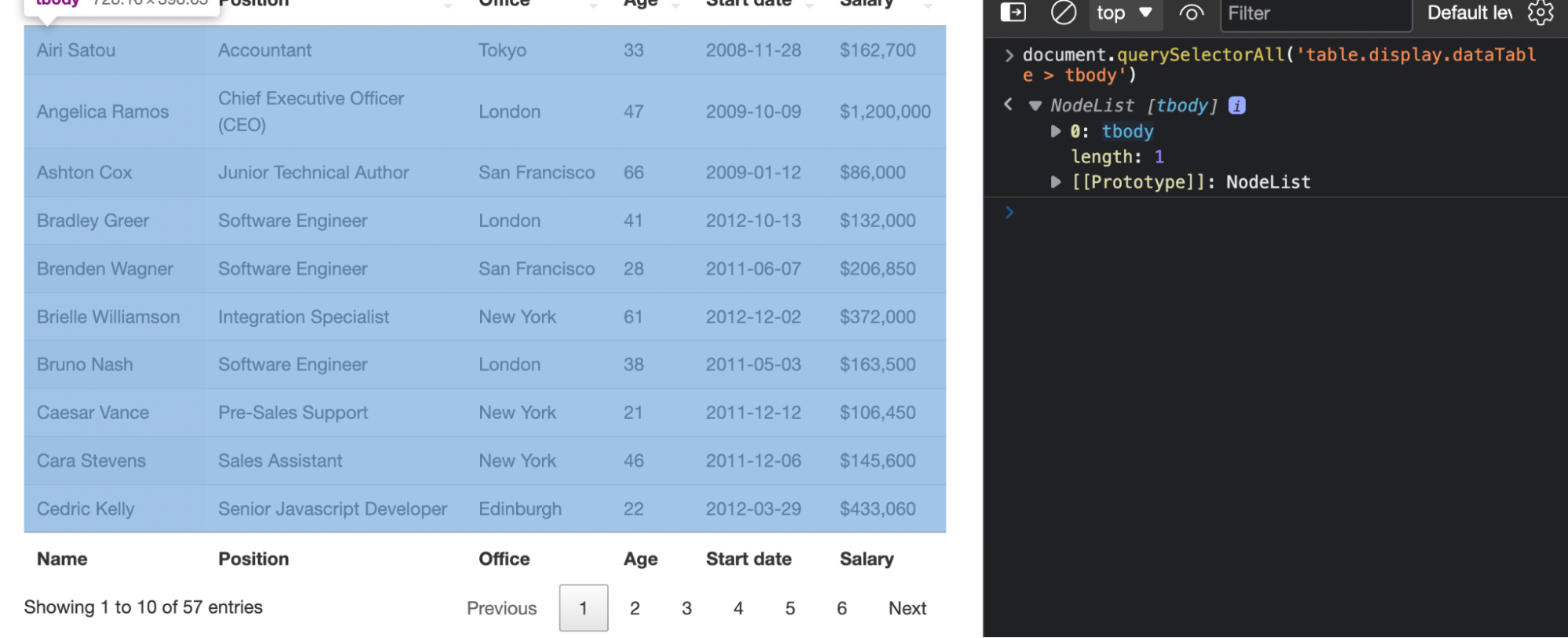1568x638 pixels.
Task: Click the footer Name column label
Action: tap(62, 559)
